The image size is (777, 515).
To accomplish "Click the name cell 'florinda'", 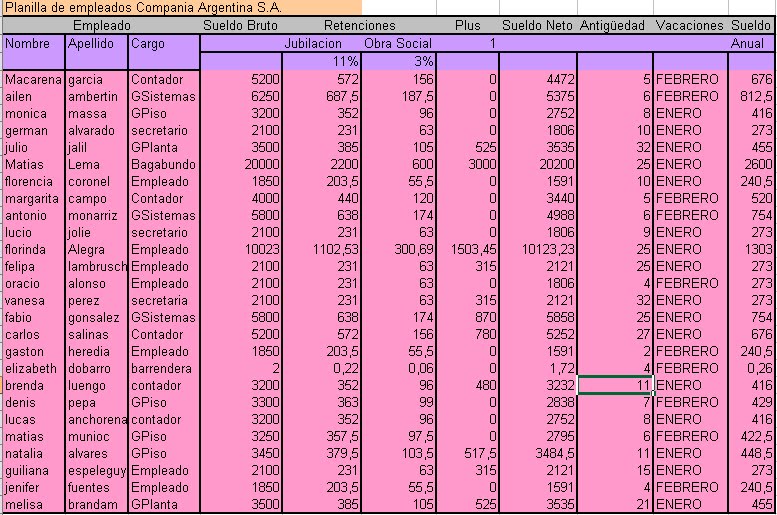I will (33, 249).
